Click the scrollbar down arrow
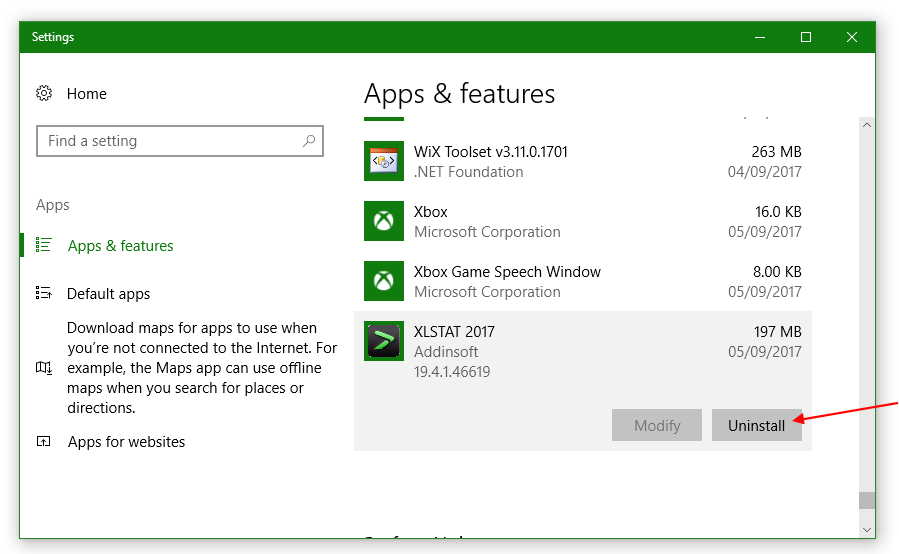899x554 pixels. tap(866, 529)
